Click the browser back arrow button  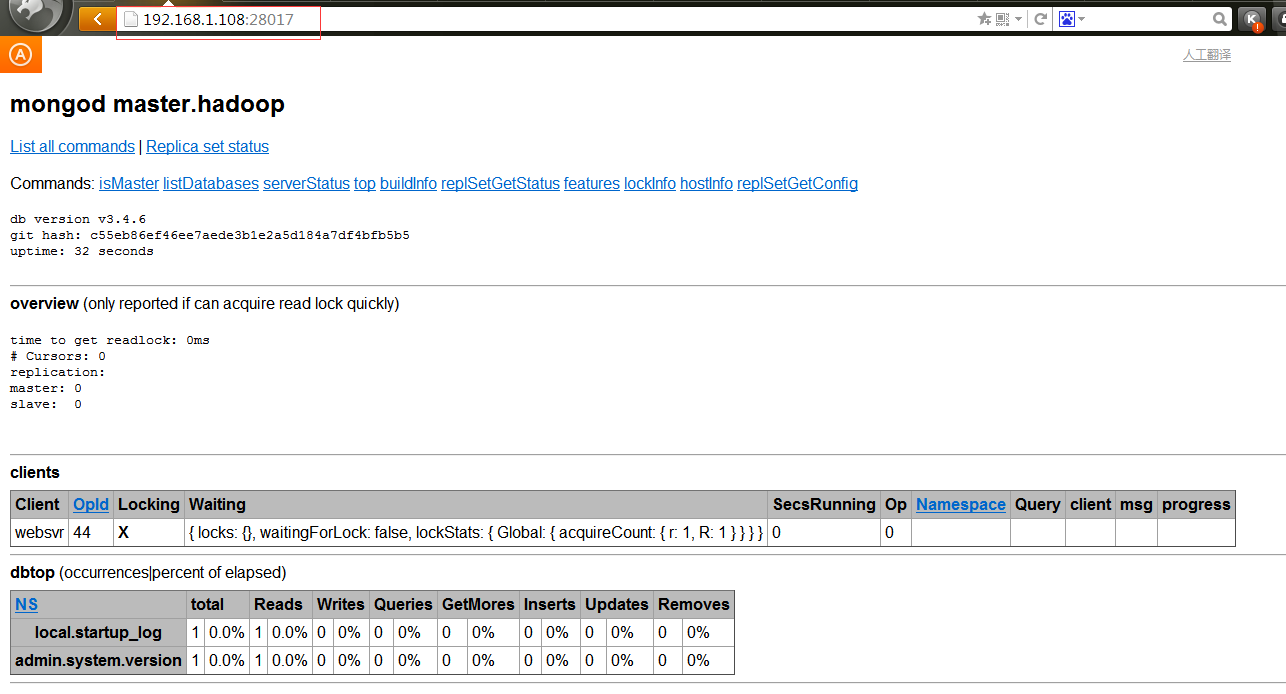coord(97,19)
